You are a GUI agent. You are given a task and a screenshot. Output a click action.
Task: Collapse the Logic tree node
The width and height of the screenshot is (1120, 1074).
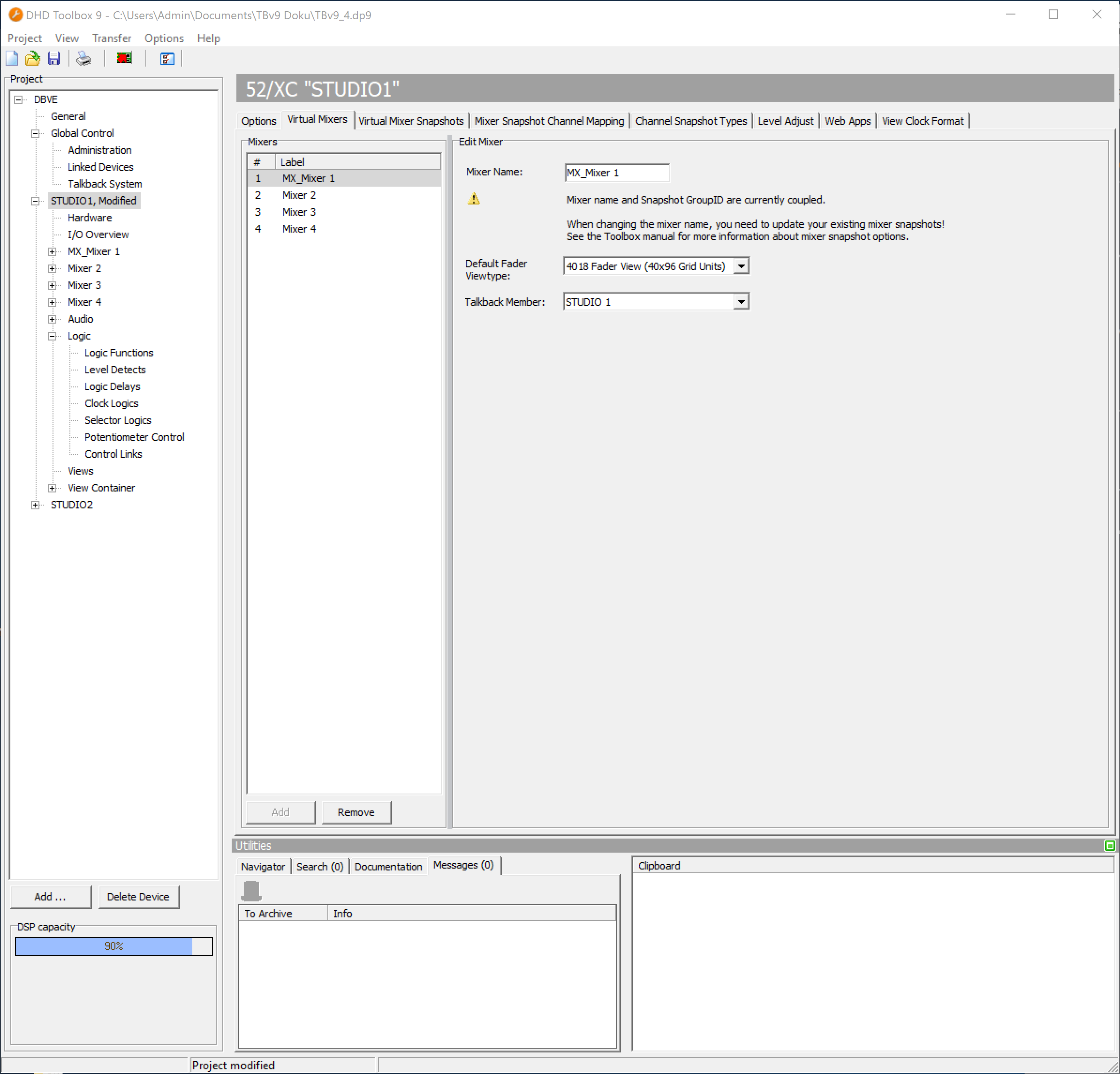52,336
